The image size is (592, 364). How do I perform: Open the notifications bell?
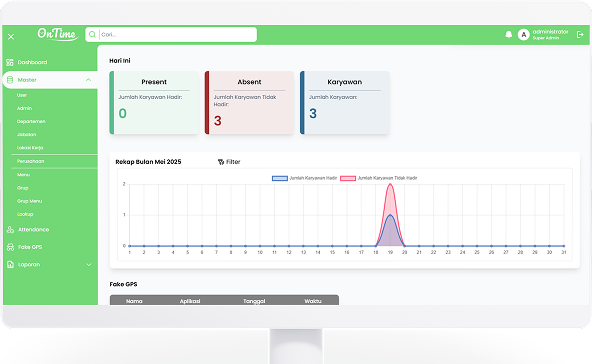(x=509, y=35)
